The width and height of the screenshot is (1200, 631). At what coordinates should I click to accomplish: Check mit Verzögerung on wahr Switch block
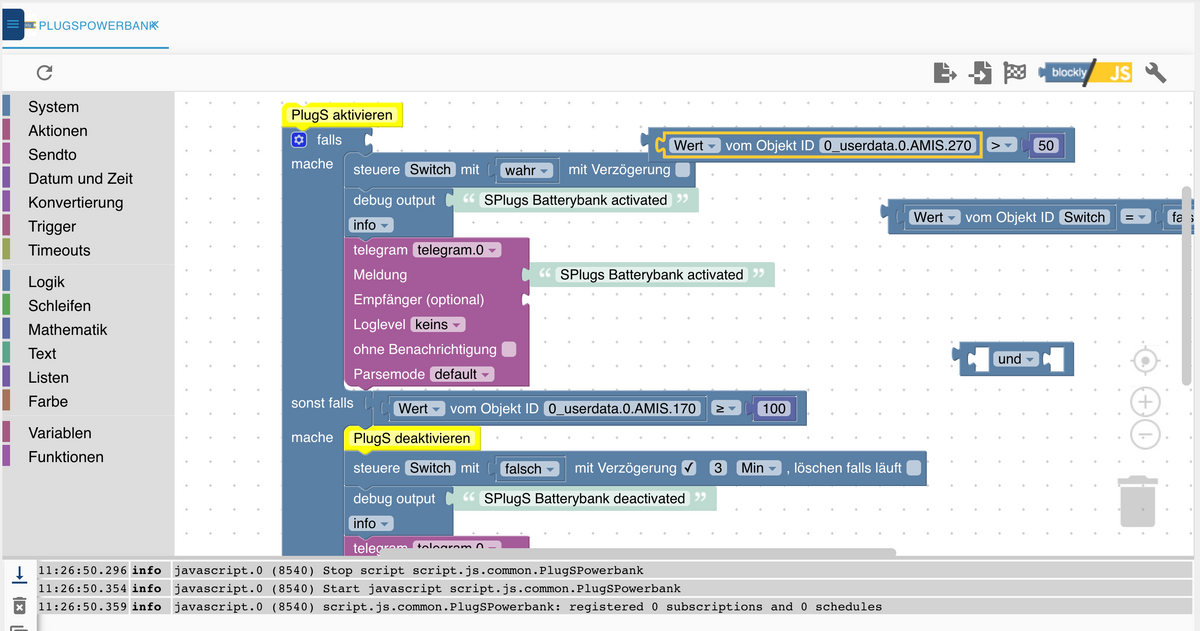pyautogui.click(x=682, y=170)
